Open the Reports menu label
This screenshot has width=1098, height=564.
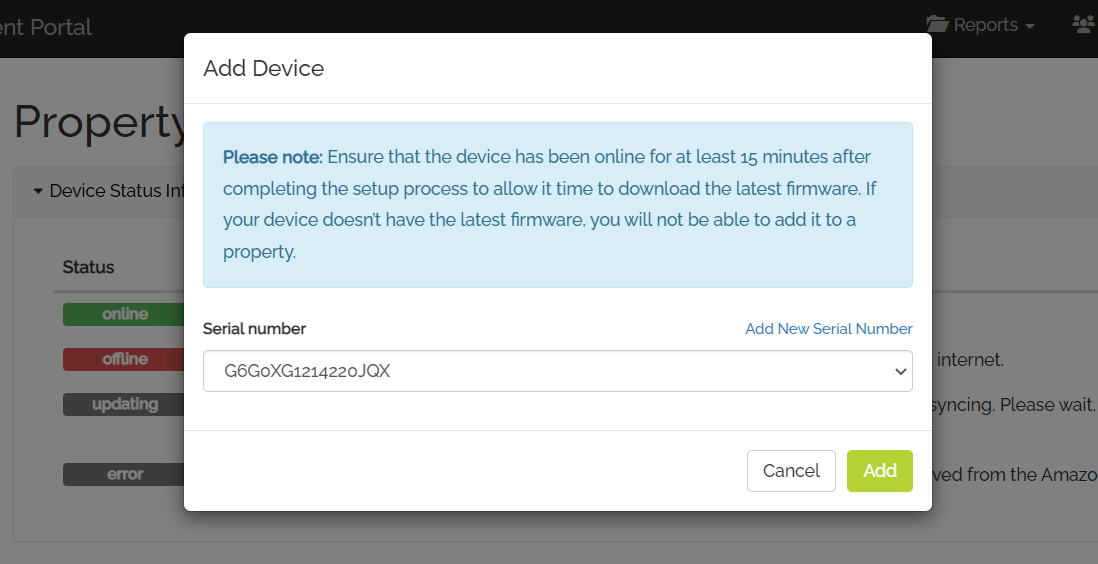(x=985, y=25)
